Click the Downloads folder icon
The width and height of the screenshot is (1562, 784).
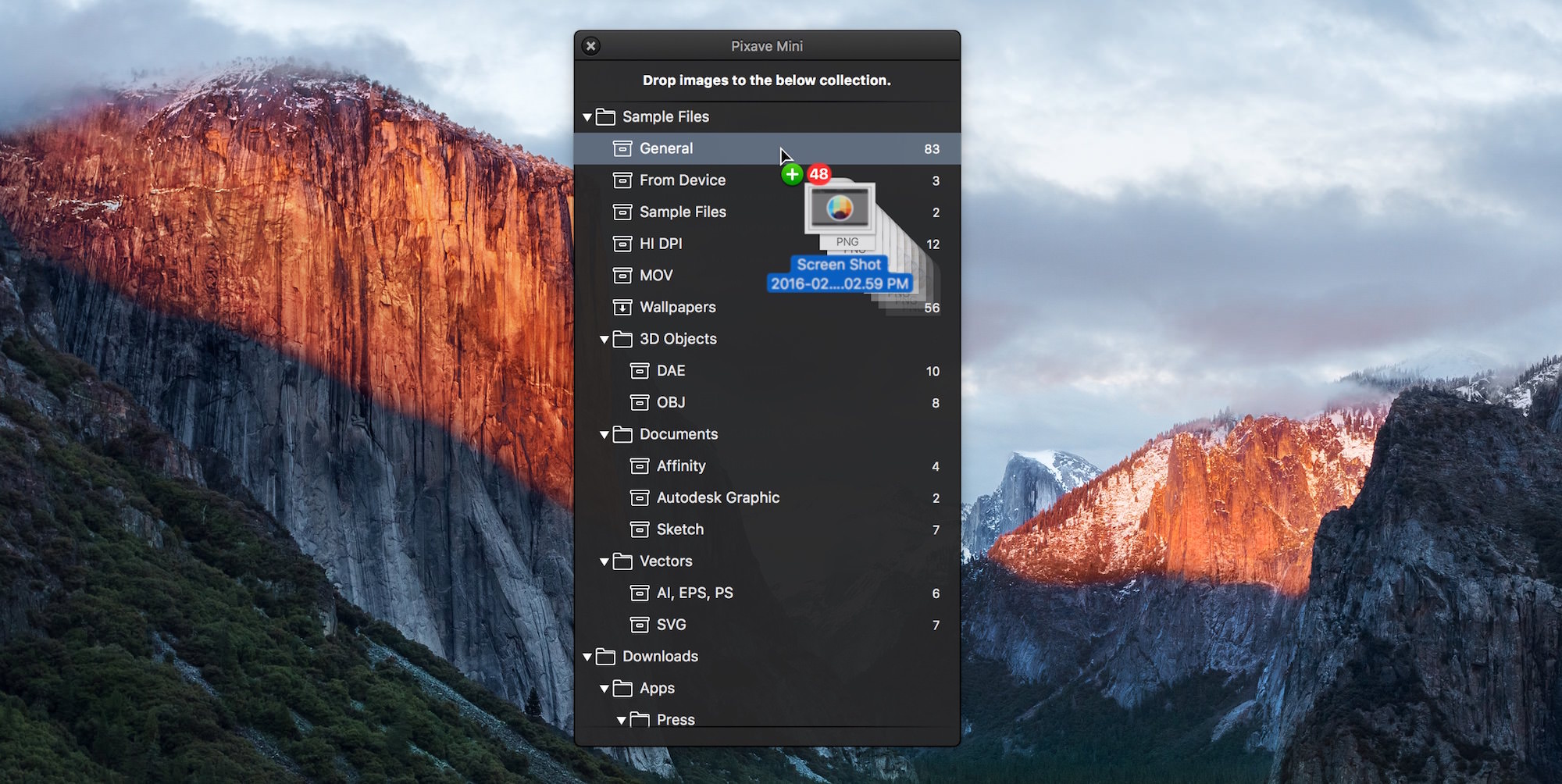pos(605,657)
